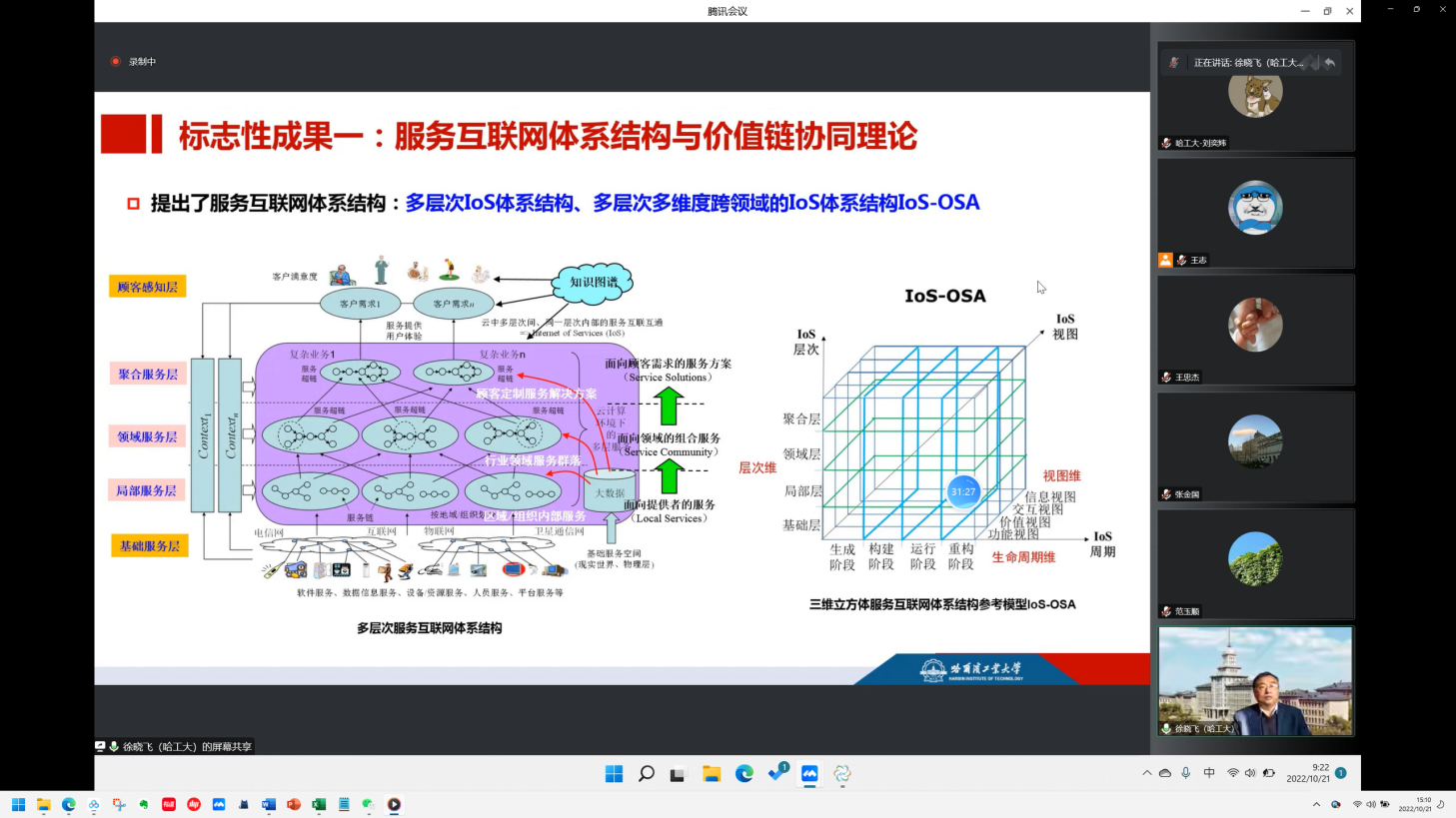This screenshot has width=1456, height=818.
Task: Click the blue 31:27 timer bubble
Action: (963, 491)
